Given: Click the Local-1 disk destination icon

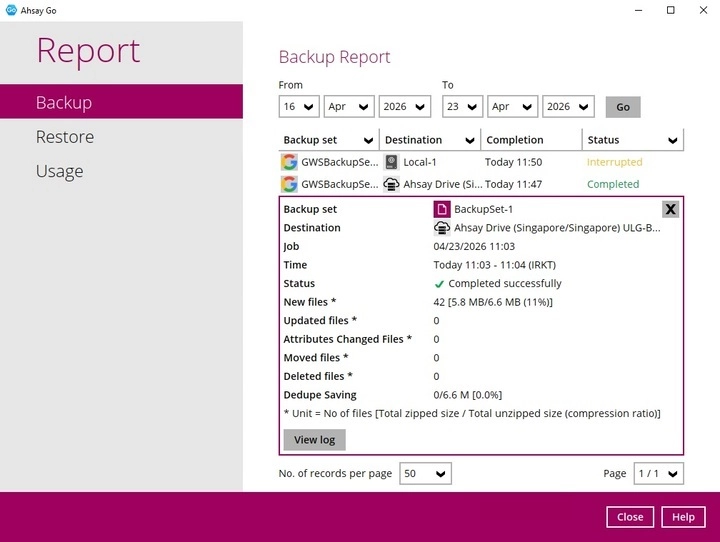Looking at the screenshot, I should tap(391, 162).
